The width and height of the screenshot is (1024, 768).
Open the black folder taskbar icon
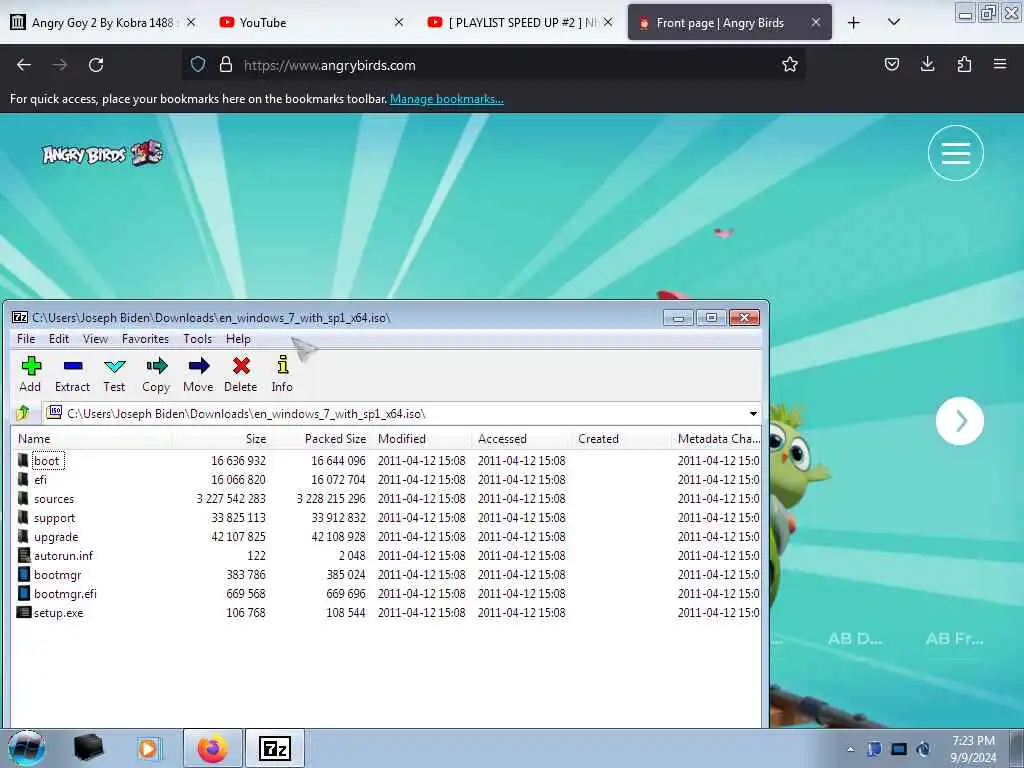point(88,748)
